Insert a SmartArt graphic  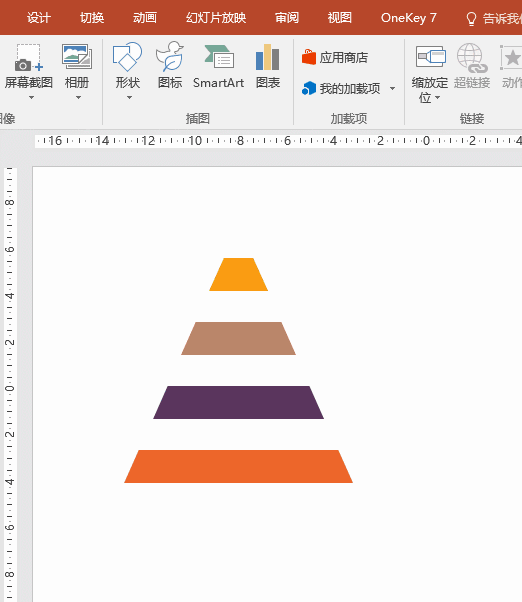pyautogui.click(x=218, y=56)
